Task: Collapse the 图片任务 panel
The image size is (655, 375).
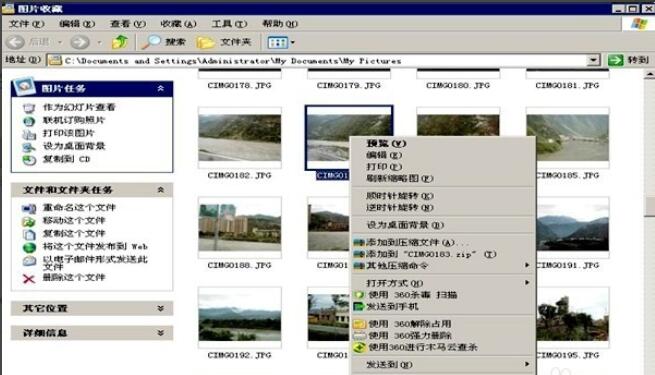Action: coord(160,89)
